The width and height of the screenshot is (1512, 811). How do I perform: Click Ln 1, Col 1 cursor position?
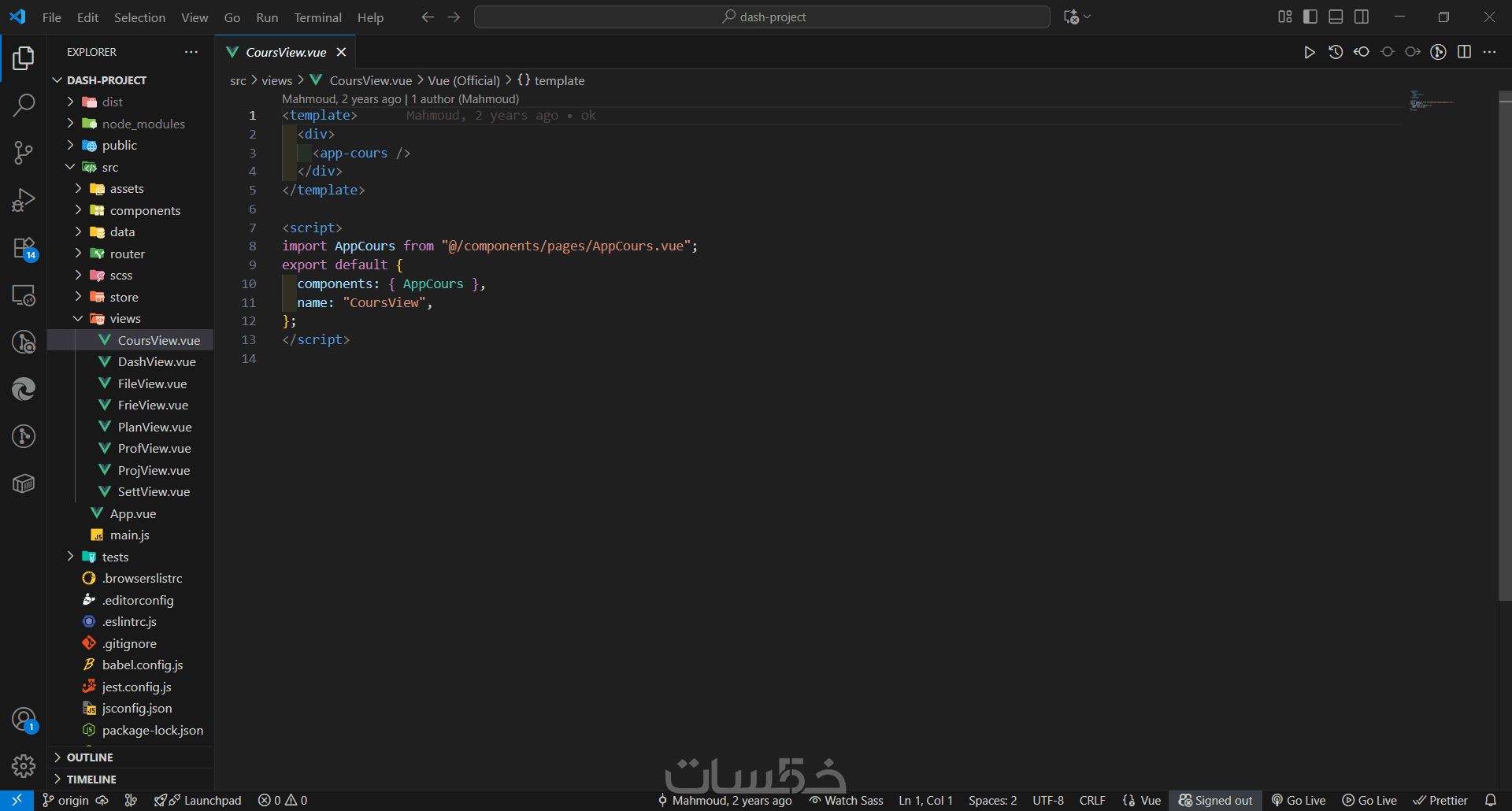(x=925, y=801)
